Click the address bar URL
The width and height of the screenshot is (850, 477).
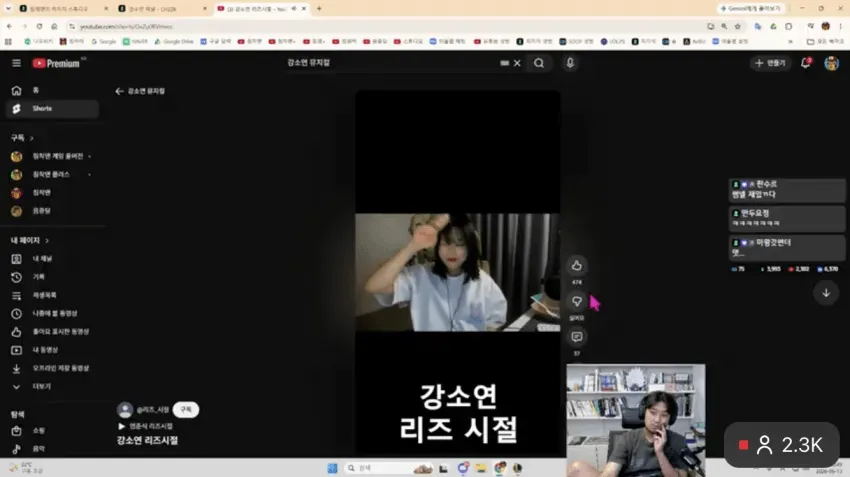click(x=126, y=26)
